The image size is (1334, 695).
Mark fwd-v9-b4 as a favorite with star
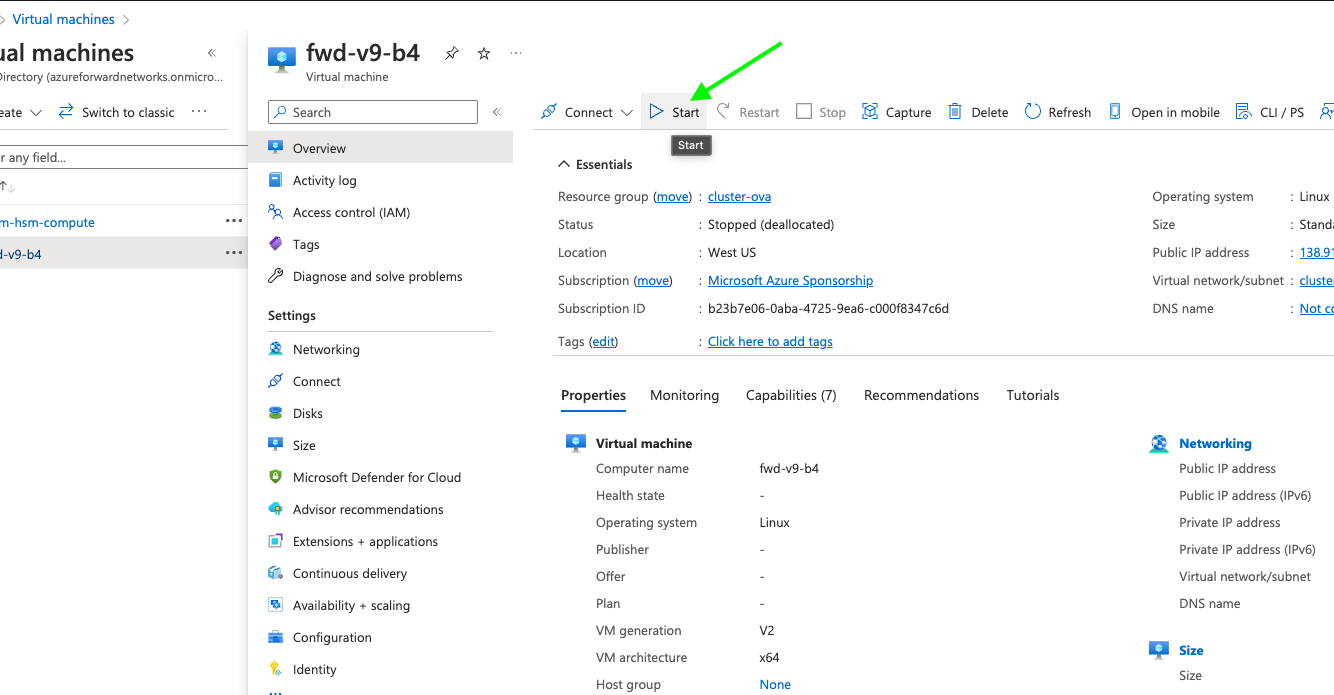click(484, 54)
